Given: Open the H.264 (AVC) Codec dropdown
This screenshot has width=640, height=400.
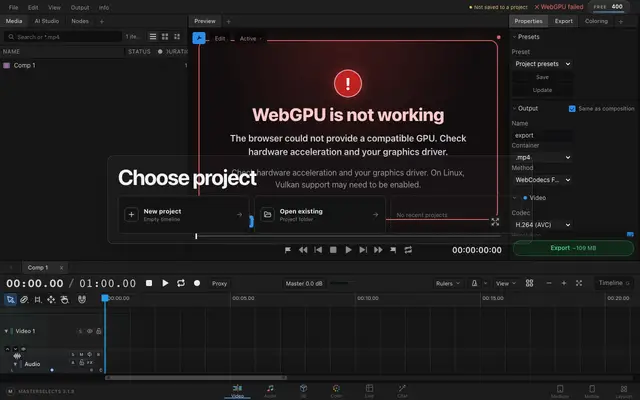Looking at the screenshot, I should (x=542, y=225).
